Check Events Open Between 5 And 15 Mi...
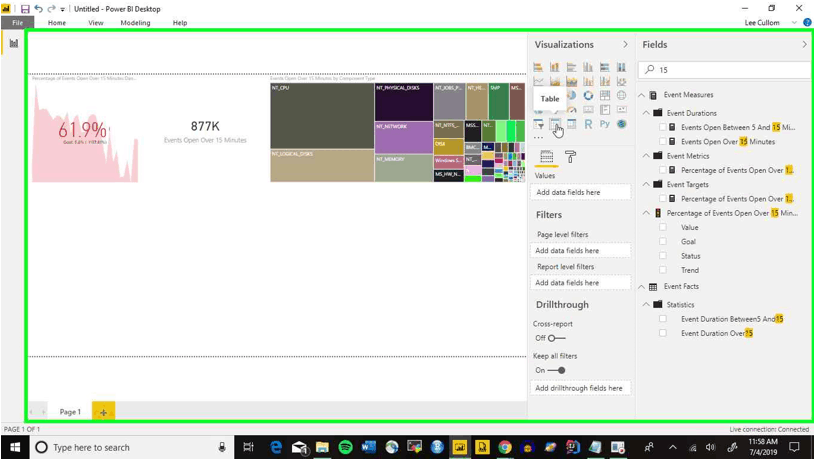The image size is (816, 459). pyautogui.click(x=662, y=127)
